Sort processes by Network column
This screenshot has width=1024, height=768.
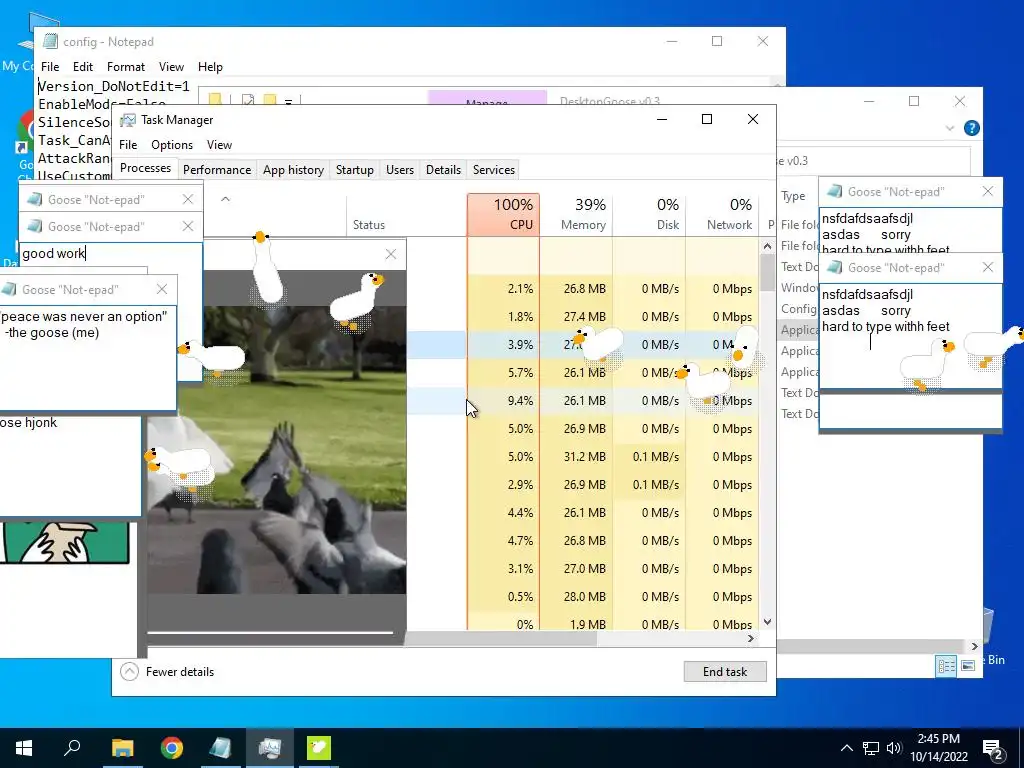(x=723, y=214)
